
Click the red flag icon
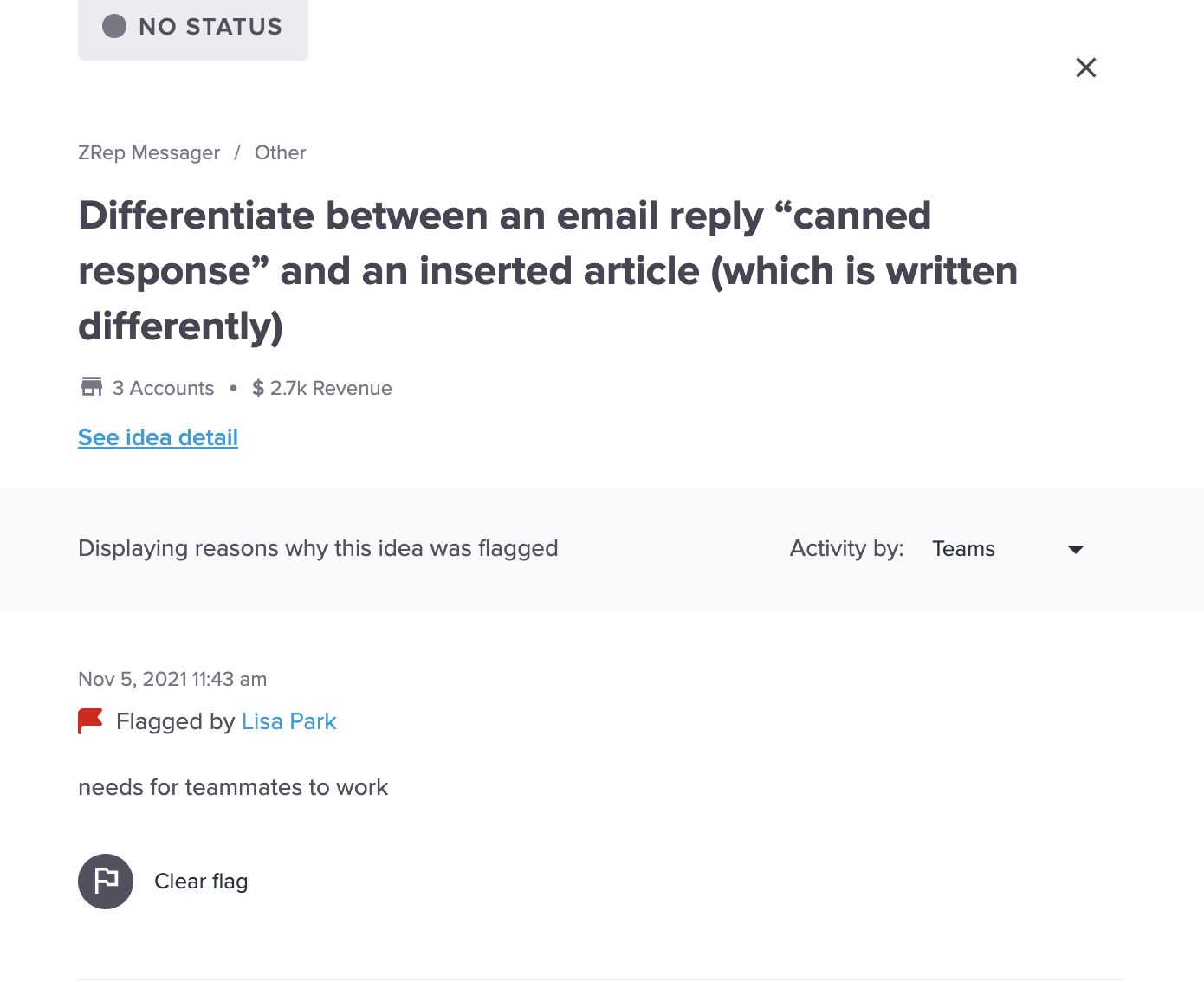click(x=90, y=721)
